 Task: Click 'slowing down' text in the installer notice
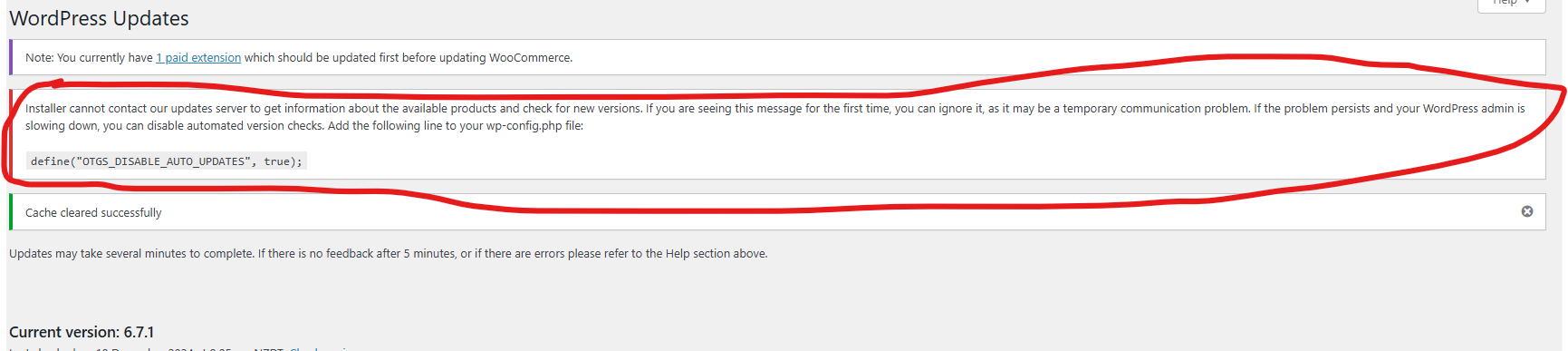[61, 126]
